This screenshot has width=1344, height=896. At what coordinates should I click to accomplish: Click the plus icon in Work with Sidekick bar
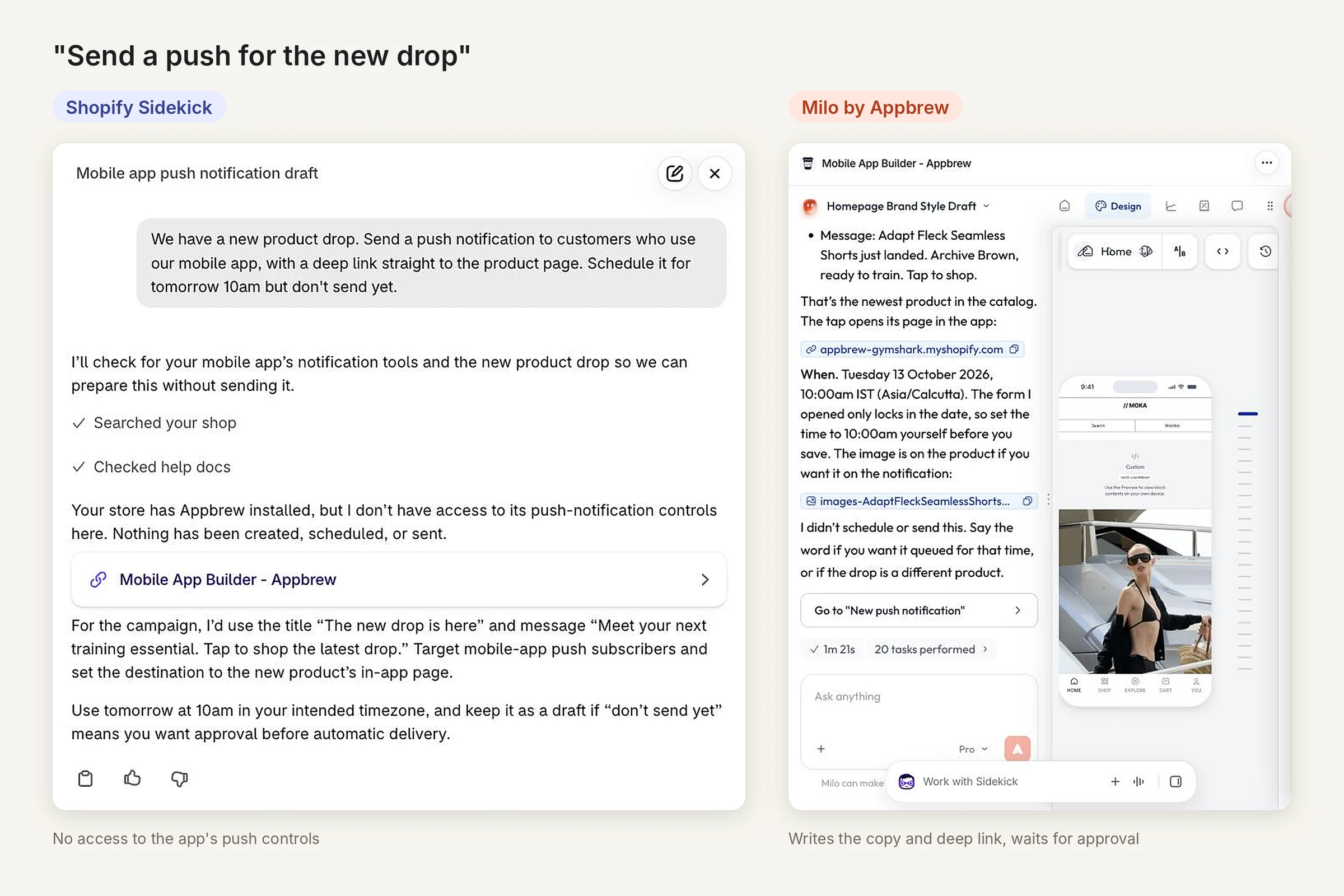point(1115,781)
